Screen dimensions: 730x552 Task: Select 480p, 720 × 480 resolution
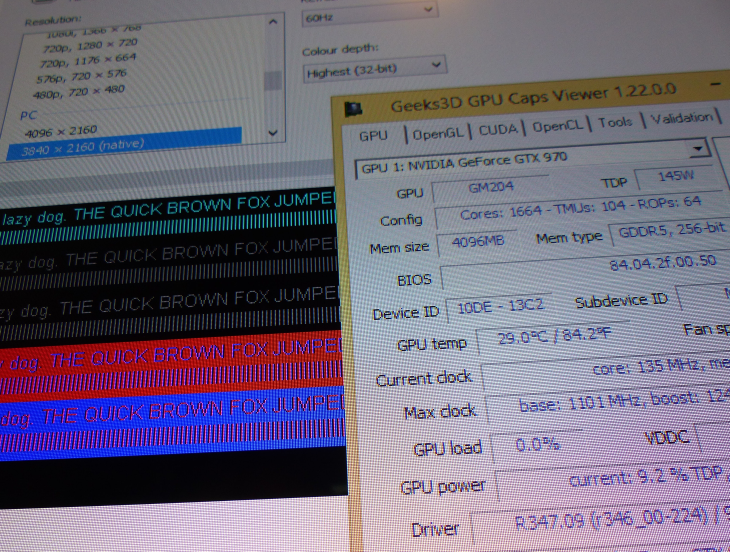click(x=79, y=92)
